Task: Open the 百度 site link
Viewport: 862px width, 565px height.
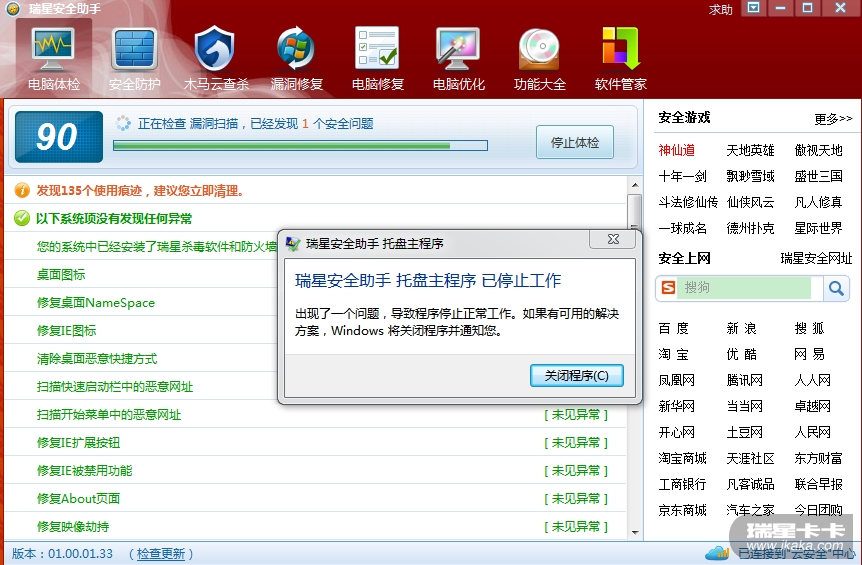Action: [x=673, y=328]
